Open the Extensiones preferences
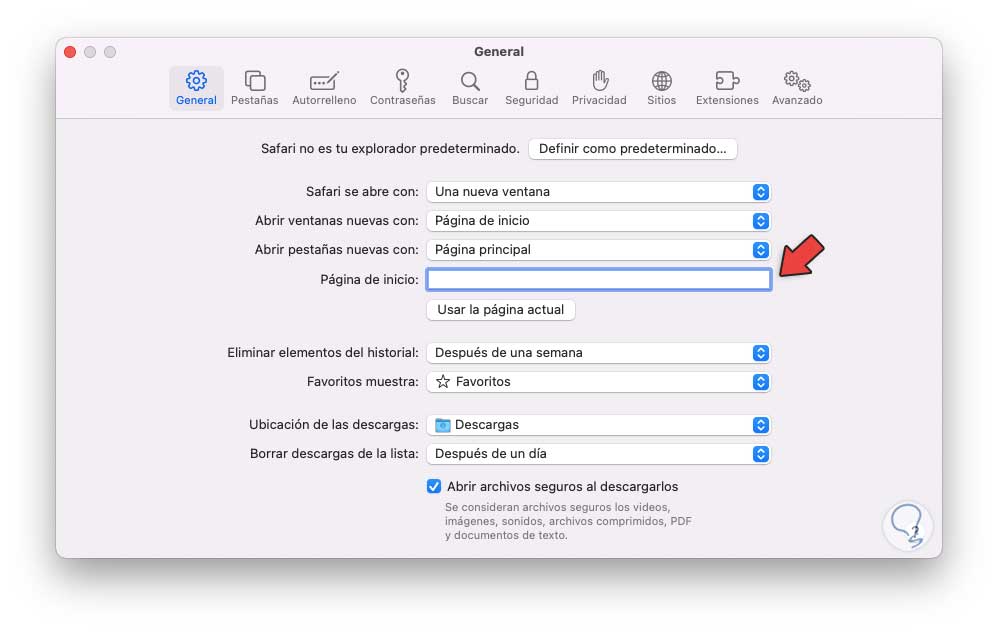 click(x=727, y=88)
